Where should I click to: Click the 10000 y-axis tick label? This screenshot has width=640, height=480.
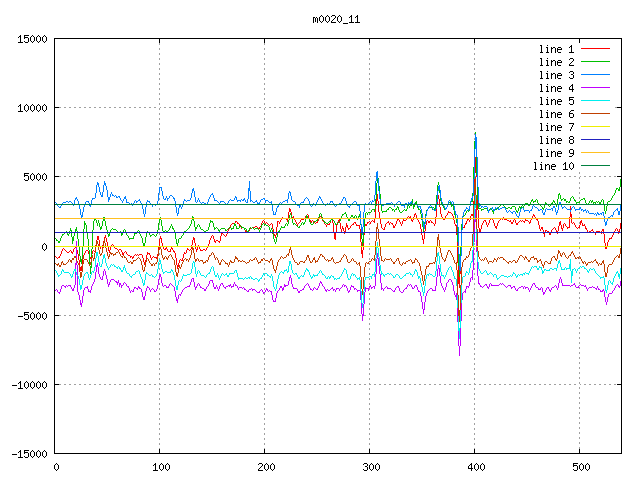(32, 108)
